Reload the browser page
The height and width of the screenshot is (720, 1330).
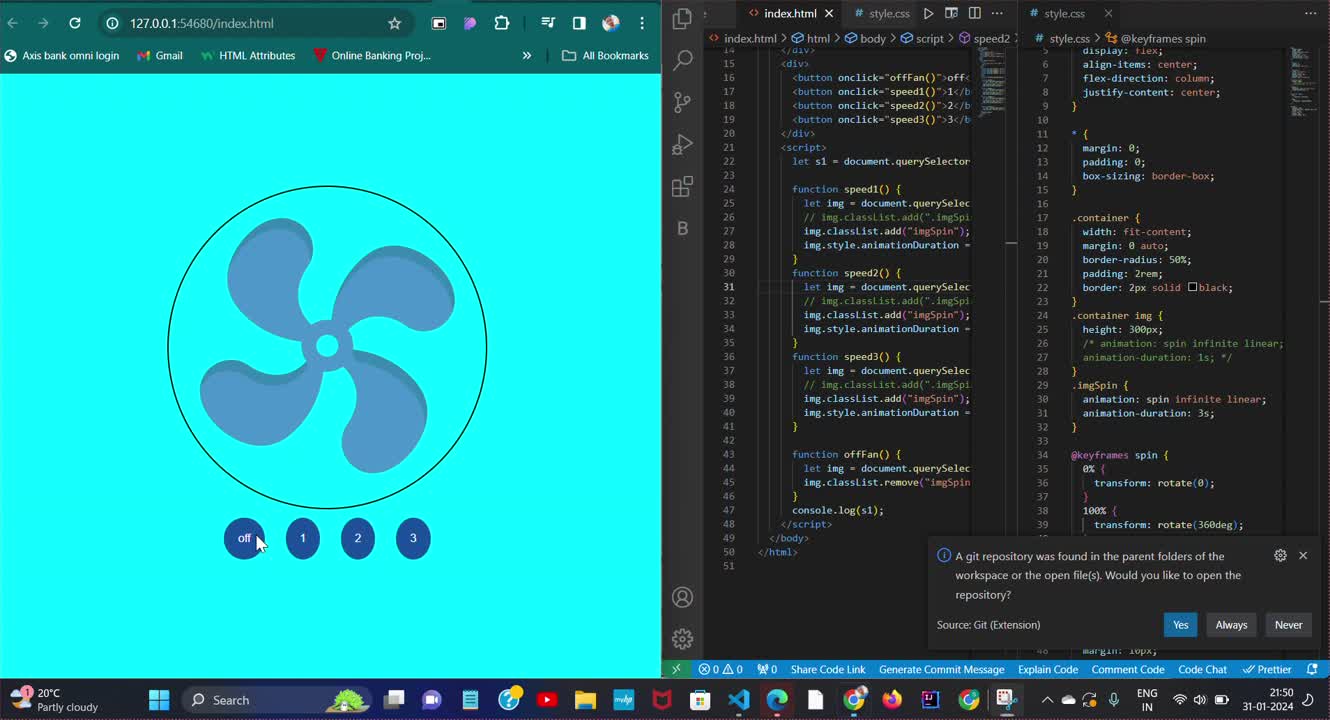click(75, 23)
